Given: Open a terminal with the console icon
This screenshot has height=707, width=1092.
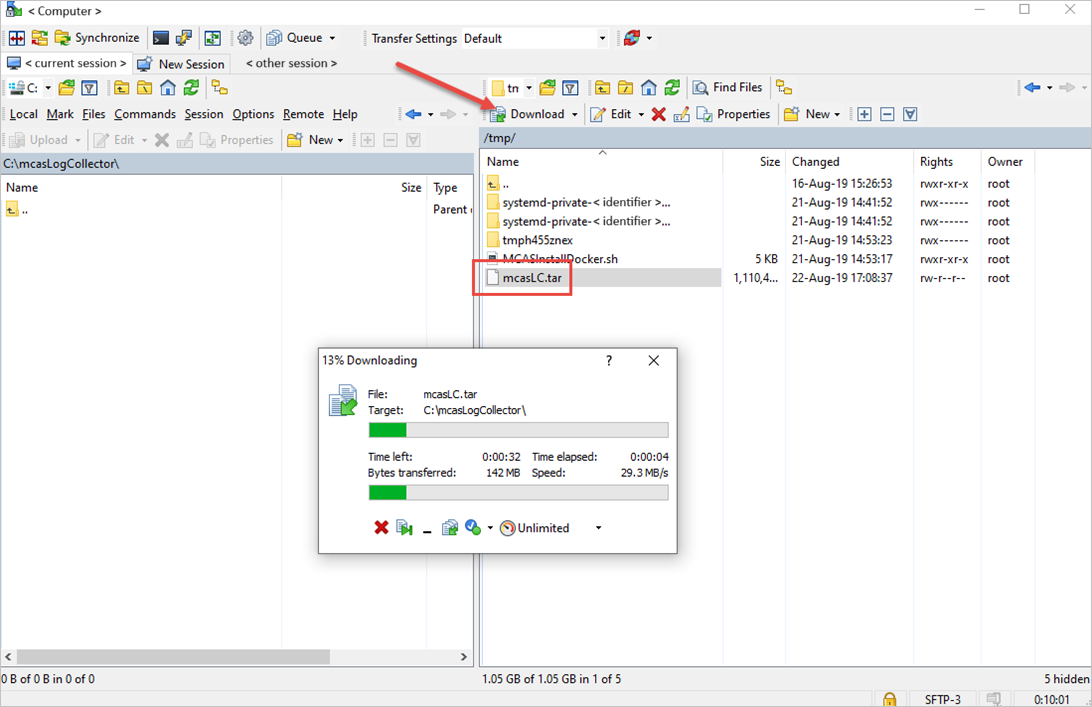Looking at the screenshot, I should coord(161,37).
